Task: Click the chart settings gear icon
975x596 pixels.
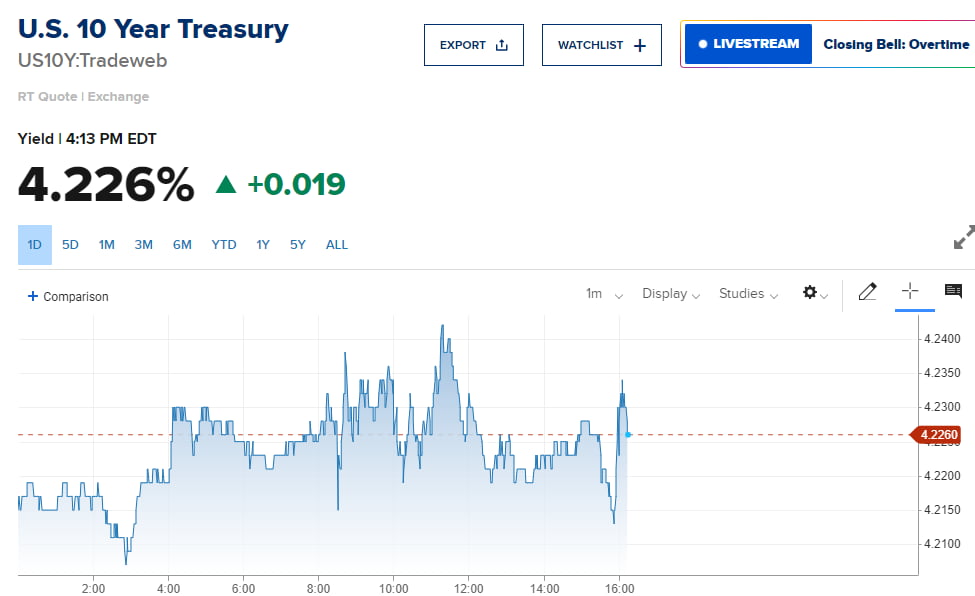Action: pos(811,293)
